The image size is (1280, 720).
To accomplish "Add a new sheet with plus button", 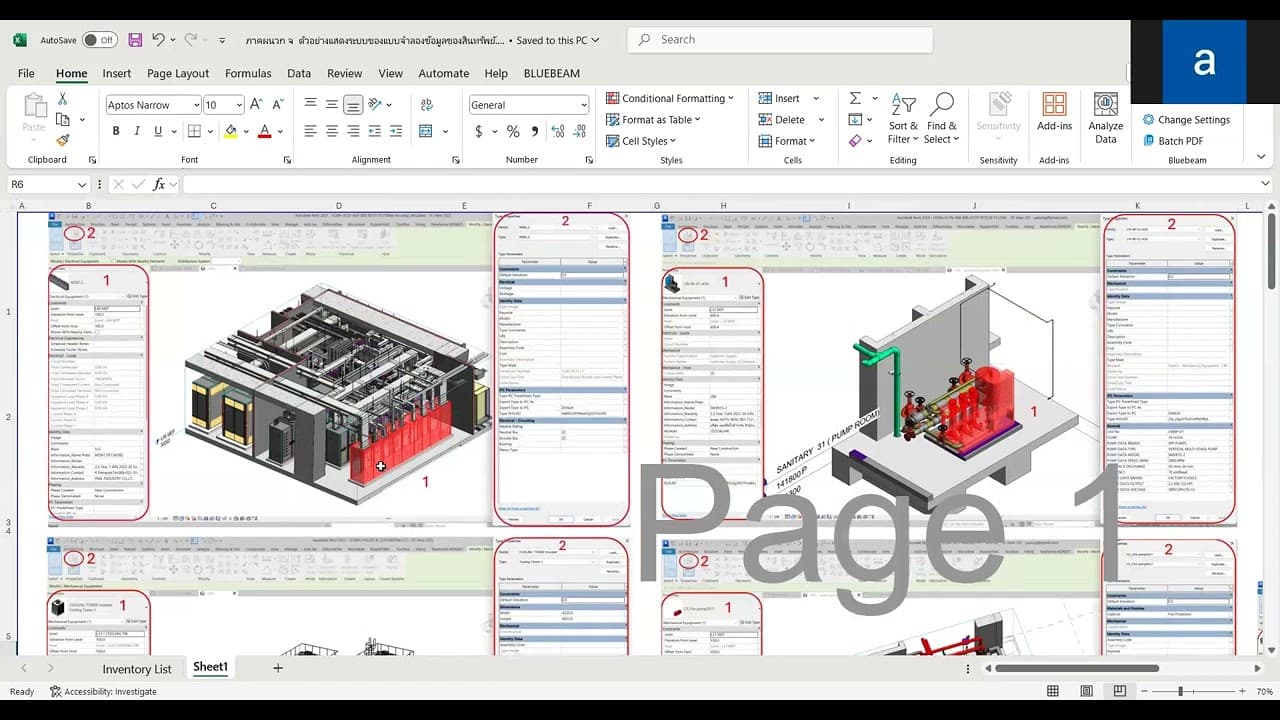I will [x=278, y=668].
